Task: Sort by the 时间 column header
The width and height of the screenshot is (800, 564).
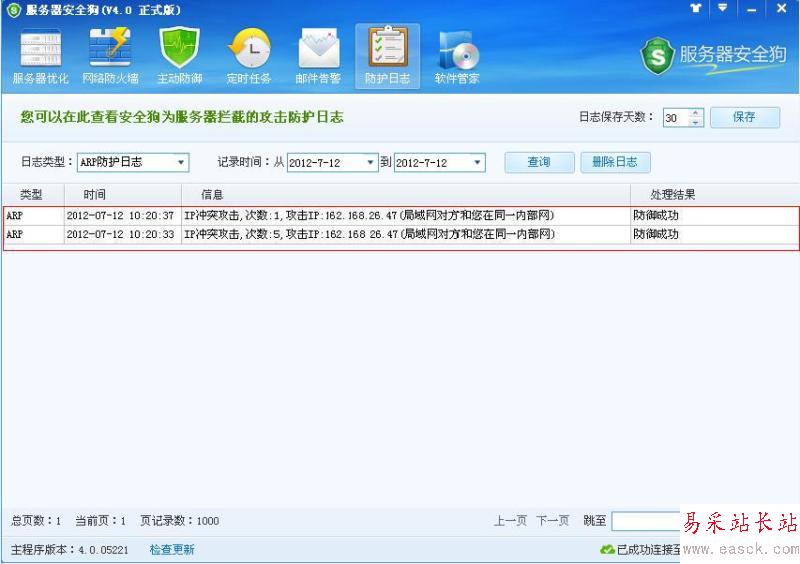Action: [122, 194]
